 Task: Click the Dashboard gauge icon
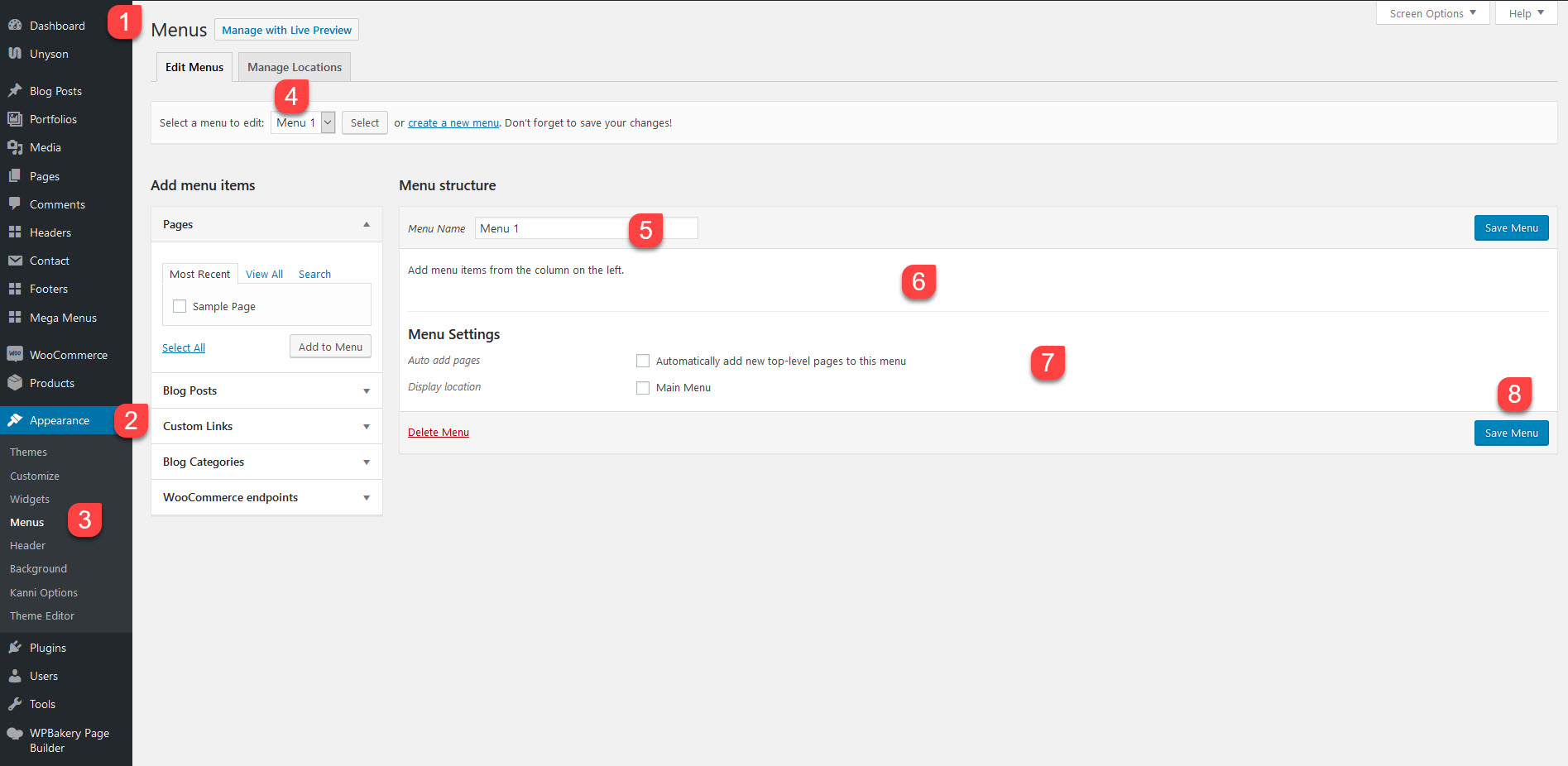pos(15,26)
